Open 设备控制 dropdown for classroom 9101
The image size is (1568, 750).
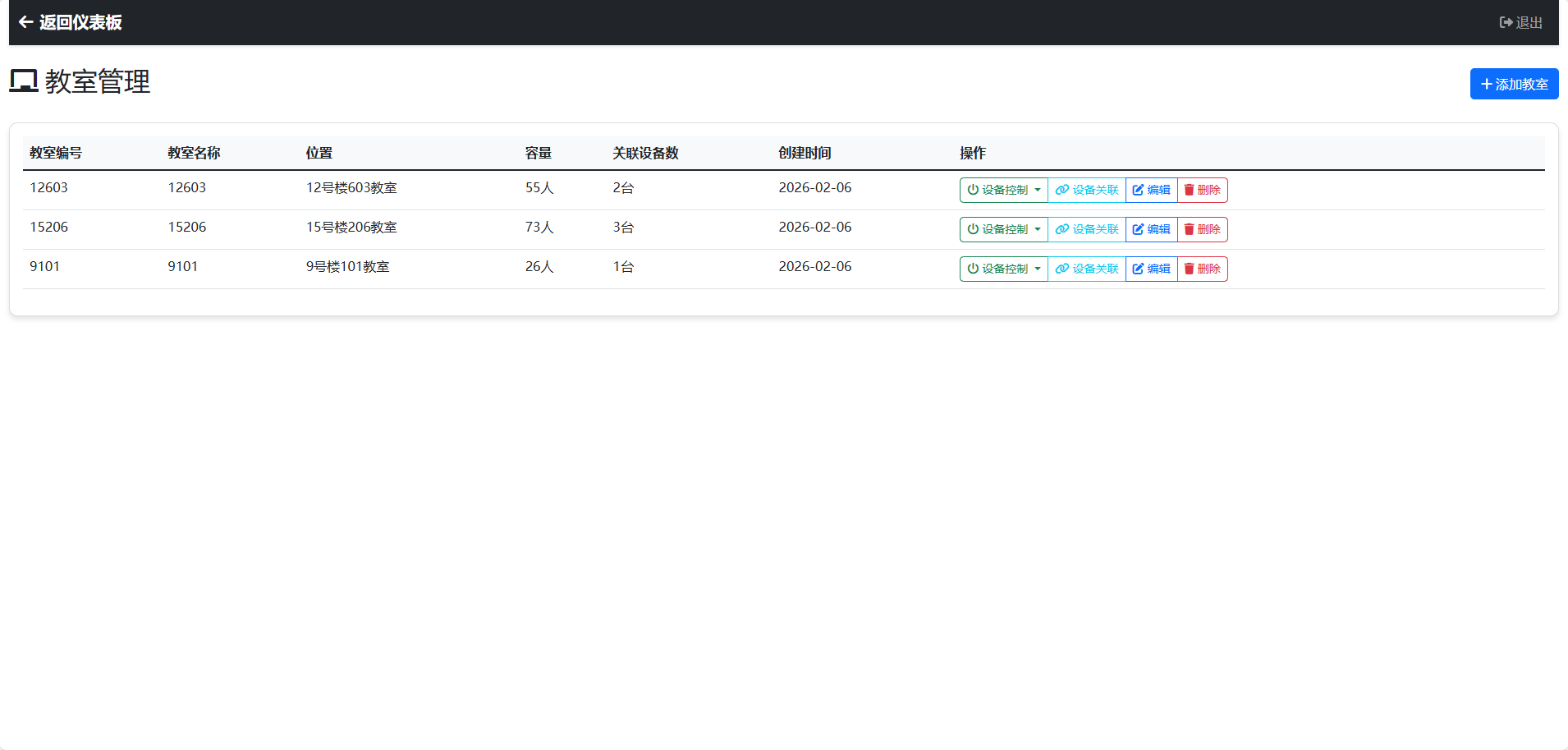coord(1003,269)
